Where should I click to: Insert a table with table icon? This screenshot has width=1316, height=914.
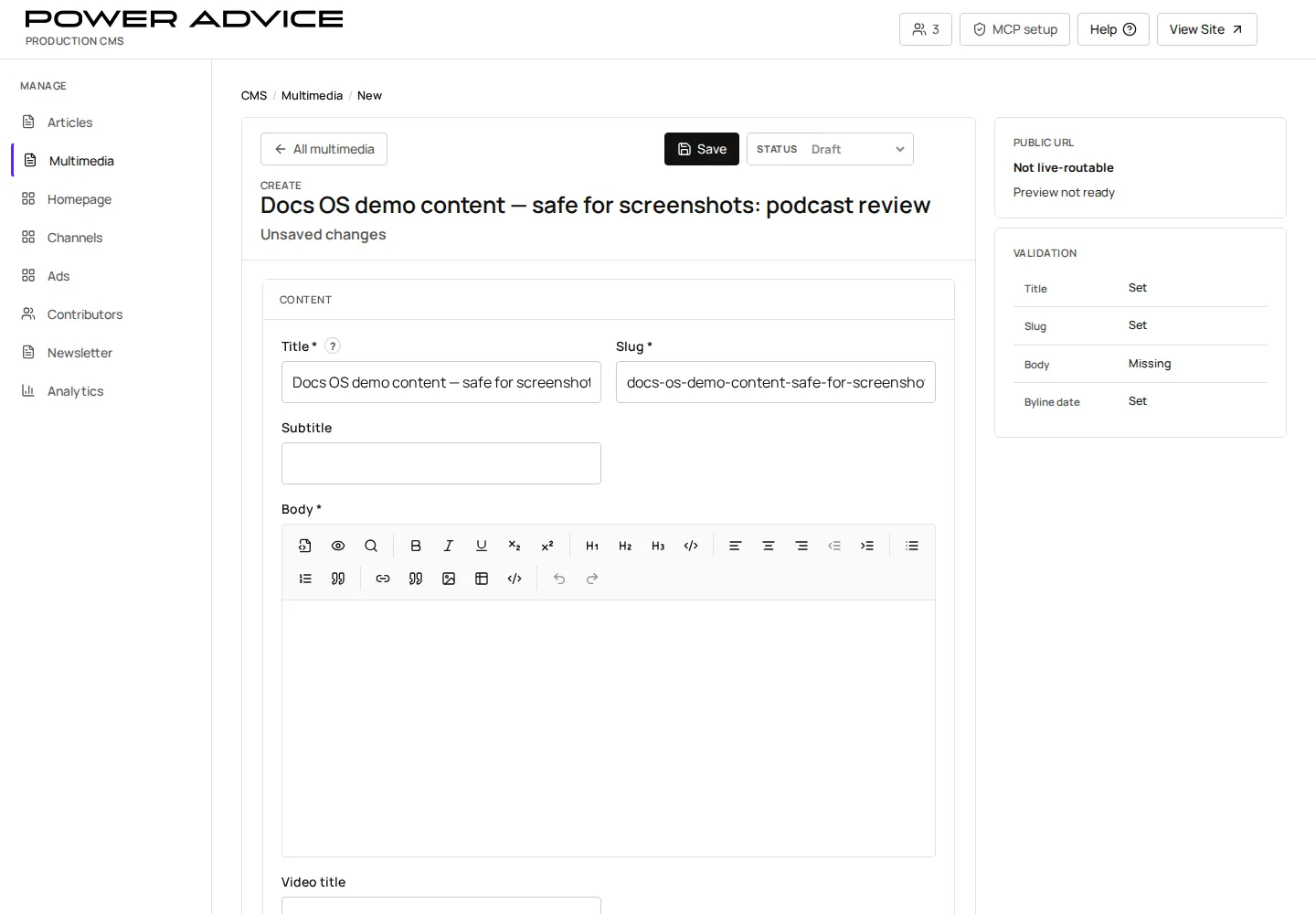482,579
